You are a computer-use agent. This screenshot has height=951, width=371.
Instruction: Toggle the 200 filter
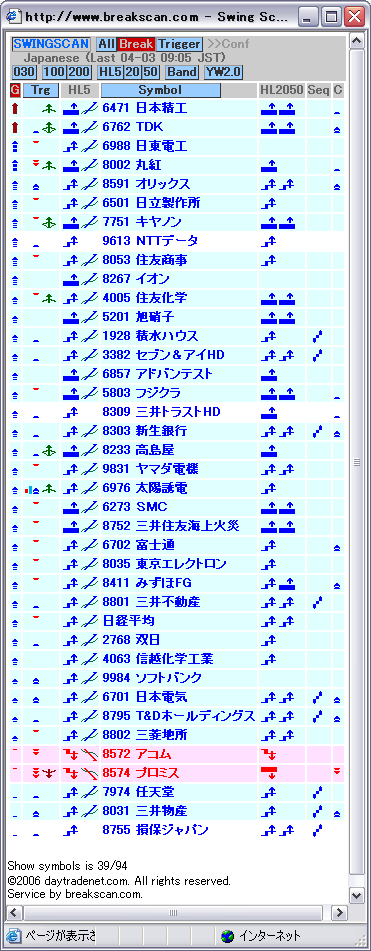pos(80,72)
